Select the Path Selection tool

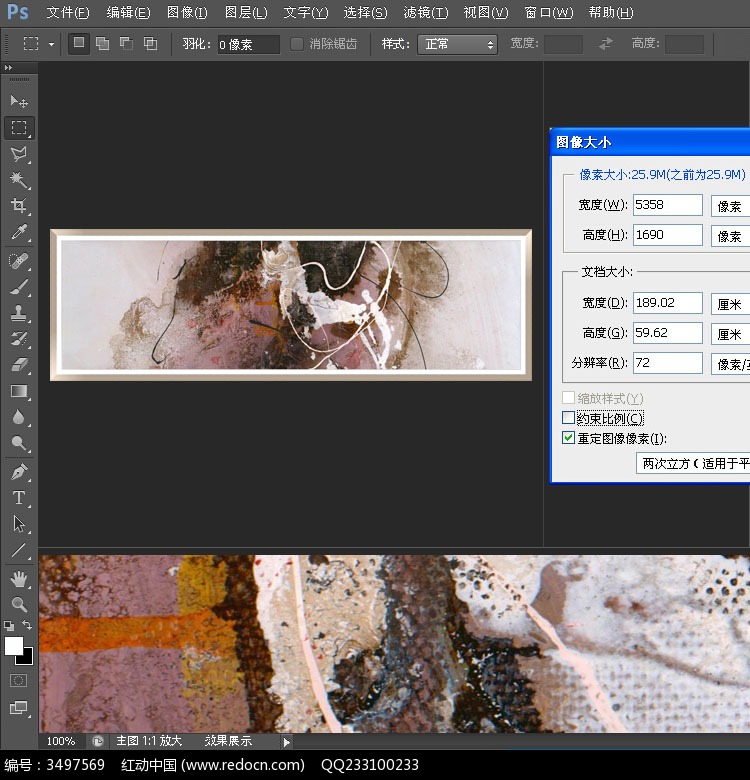[19, 524]
